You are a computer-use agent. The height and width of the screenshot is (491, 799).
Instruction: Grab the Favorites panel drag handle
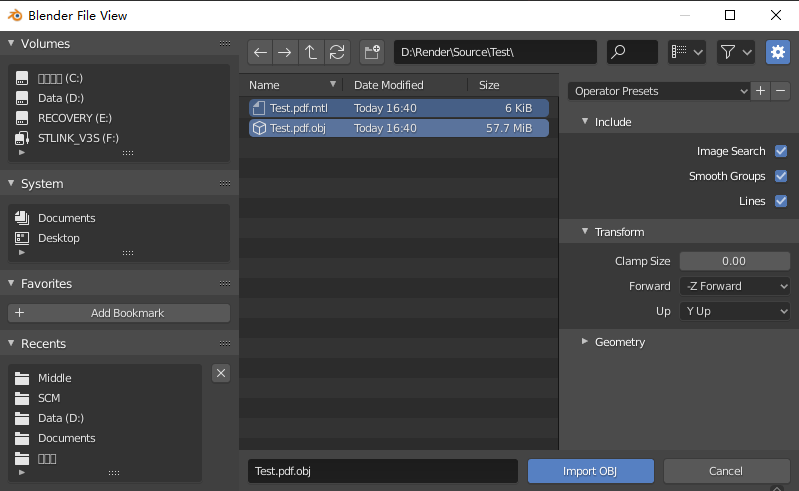pyautogui.click(x=225, y=283)
